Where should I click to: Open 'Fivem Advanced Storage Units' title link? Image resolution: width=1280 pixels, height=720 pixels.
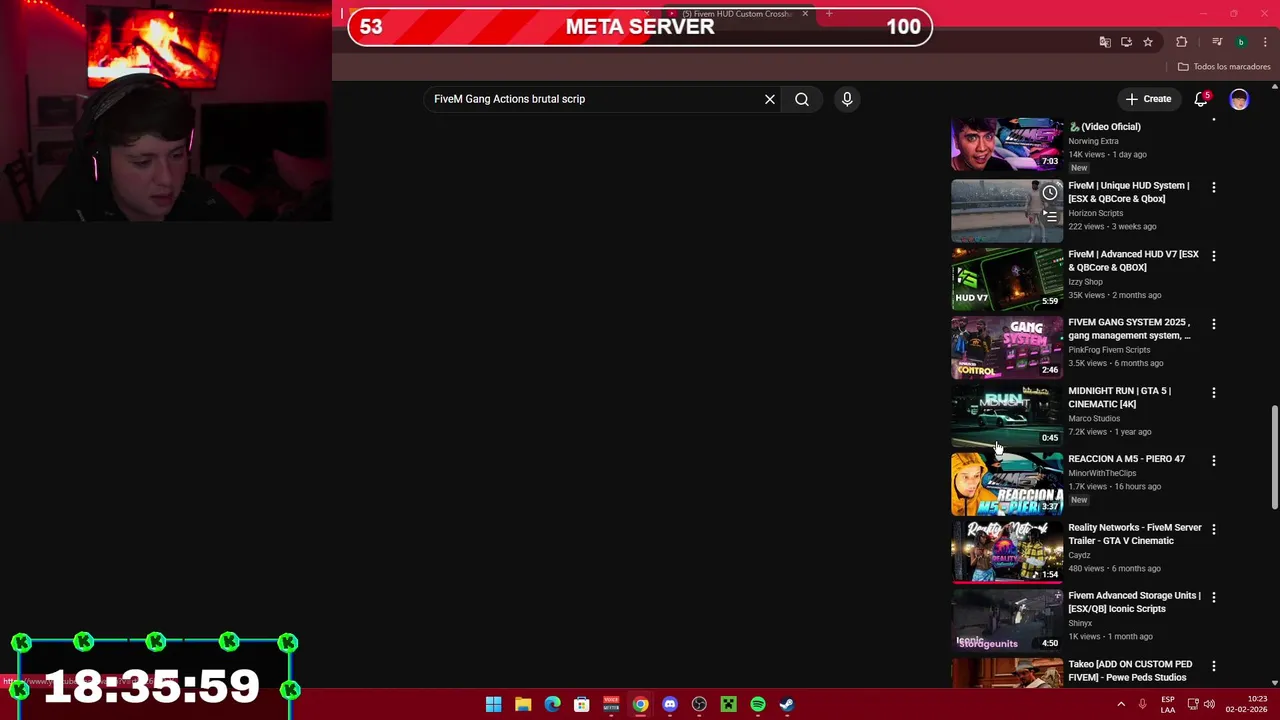[1134, 602]
